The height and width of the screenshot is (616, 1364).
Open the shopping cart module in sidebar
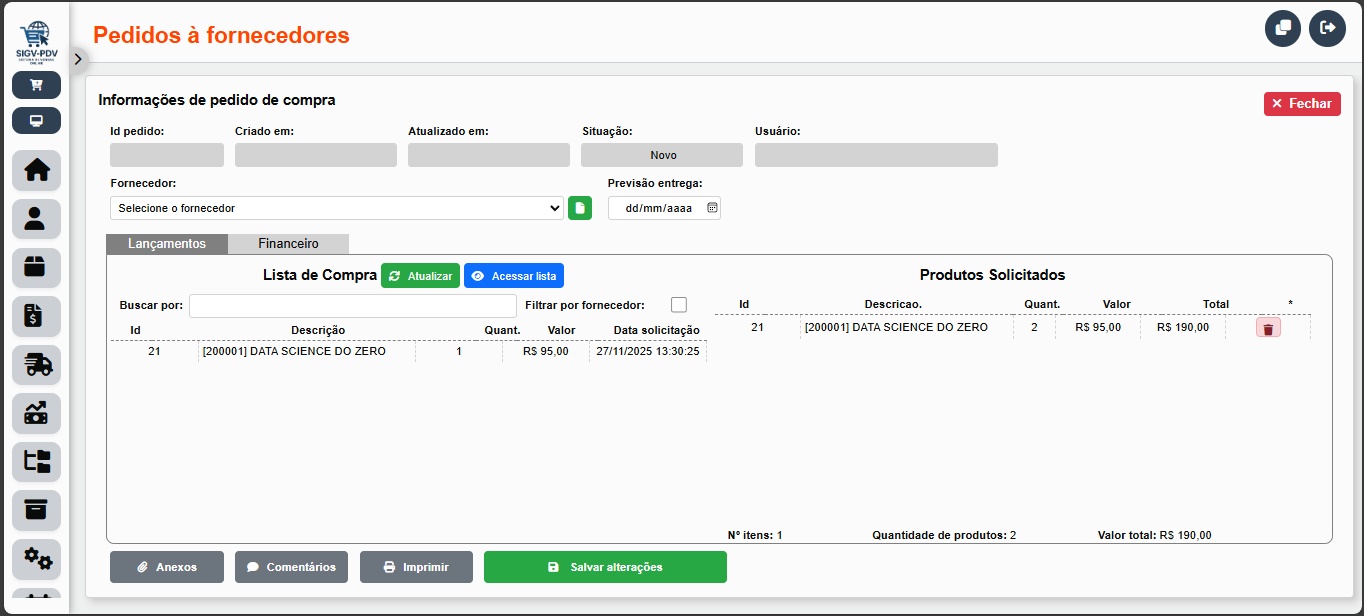(36, 85)
